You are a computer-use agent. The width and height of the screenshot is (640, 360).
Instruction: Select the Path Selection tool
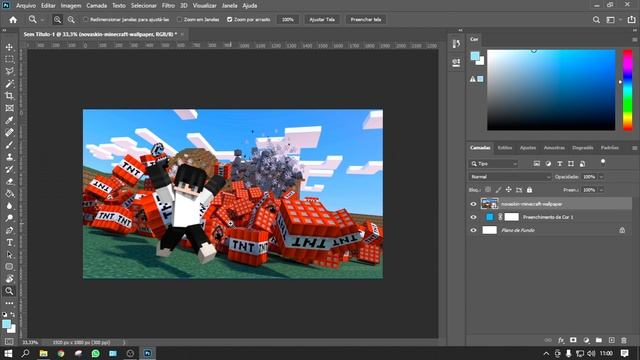point(9,255)
